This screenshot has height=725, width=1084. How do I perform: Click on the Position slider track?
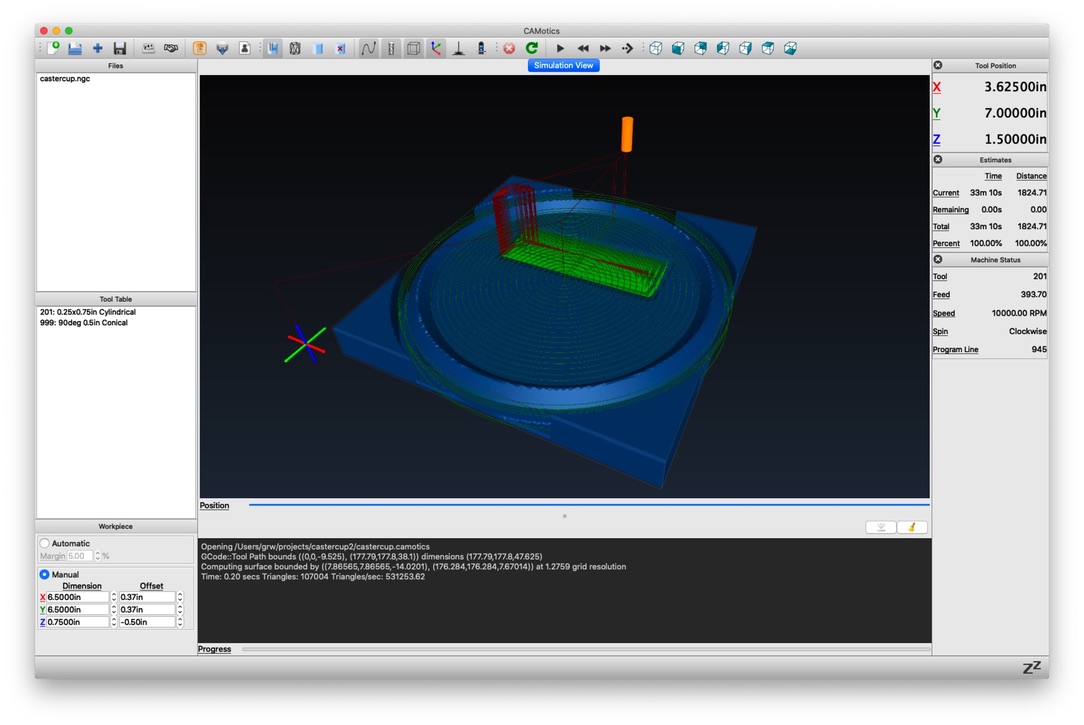tap(589, 505)
